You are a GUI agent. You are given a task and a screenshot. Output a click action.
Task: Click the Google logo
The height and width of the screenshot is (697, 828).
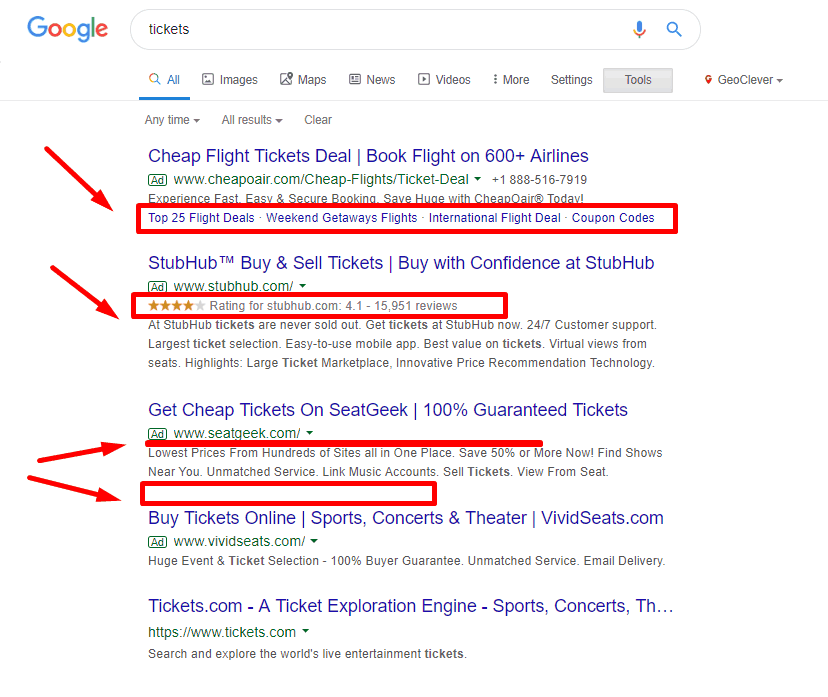point(68,29)
